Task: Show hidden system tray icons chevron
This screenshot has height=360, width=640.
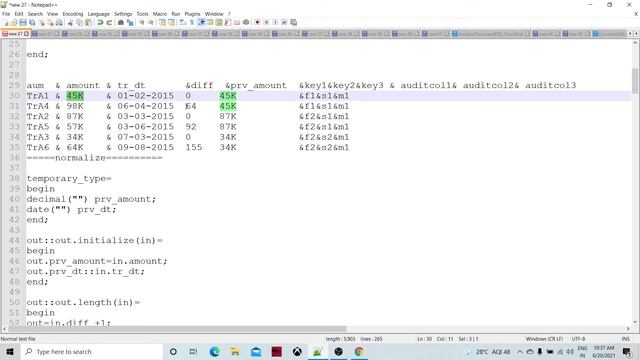Action: click(520, 351)
